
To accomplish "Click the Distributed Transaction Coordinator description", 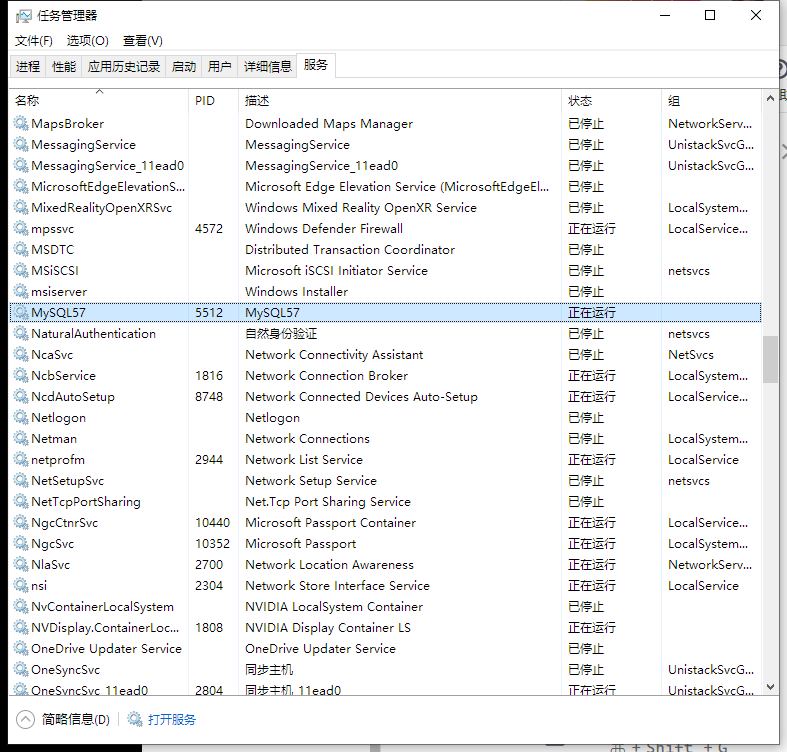I will [350, 249].
